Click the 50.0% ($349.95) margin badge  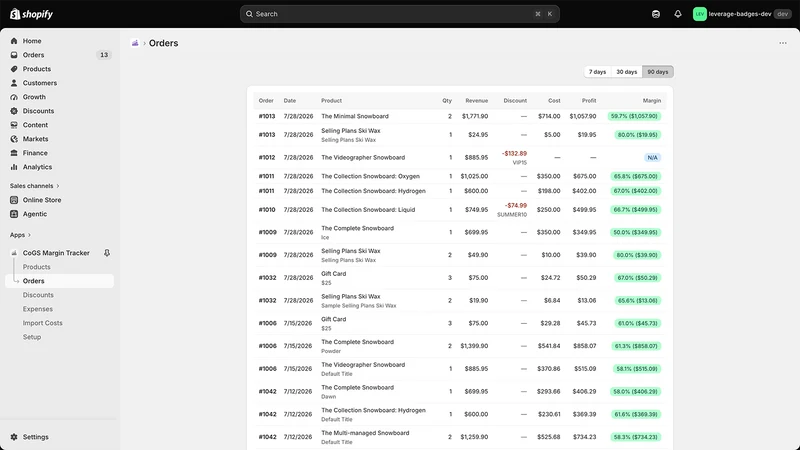tap(636, 232)
